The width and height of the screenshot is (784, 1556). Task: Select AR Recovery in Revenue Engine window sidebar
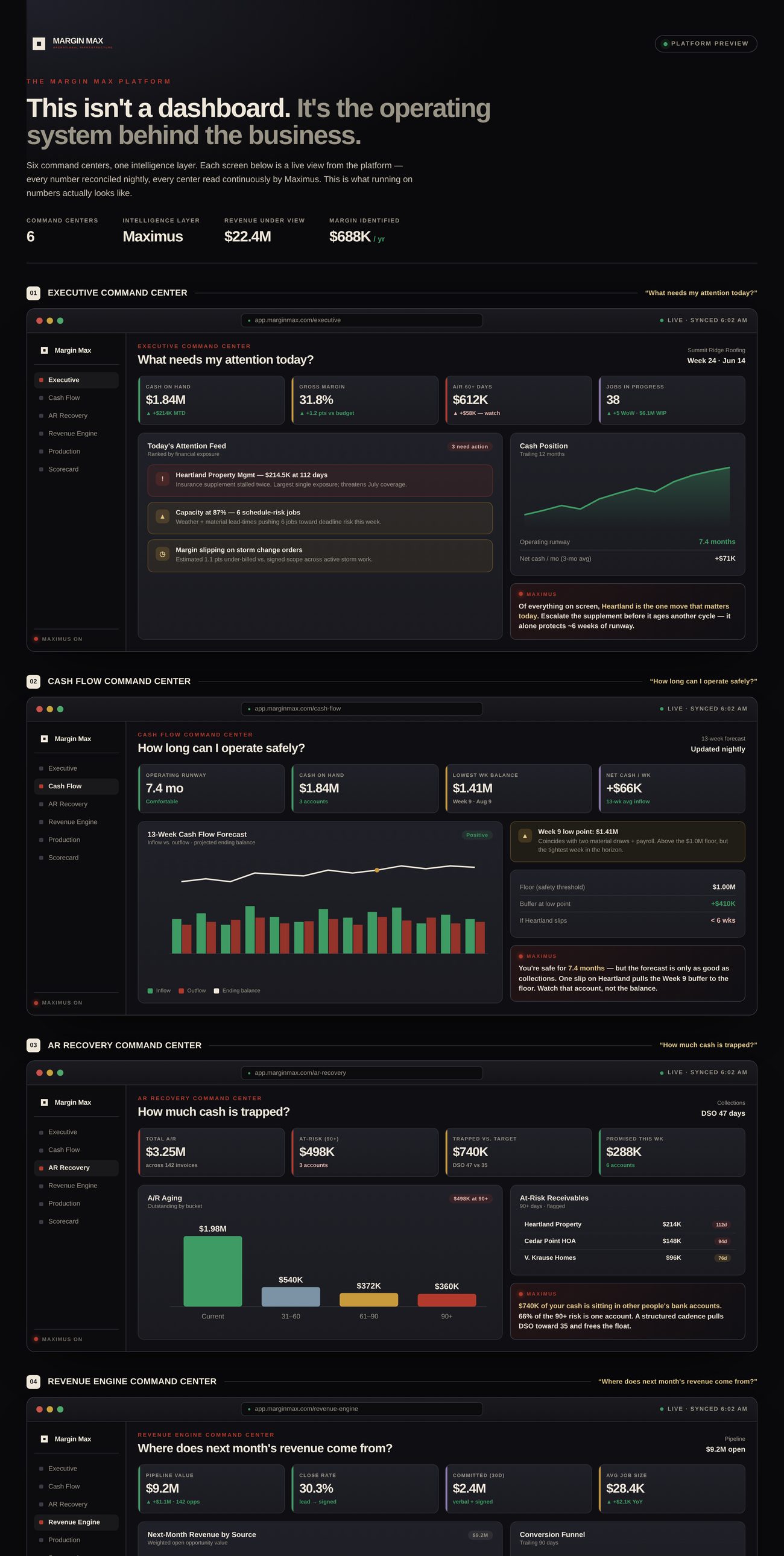pos(76,1504)
